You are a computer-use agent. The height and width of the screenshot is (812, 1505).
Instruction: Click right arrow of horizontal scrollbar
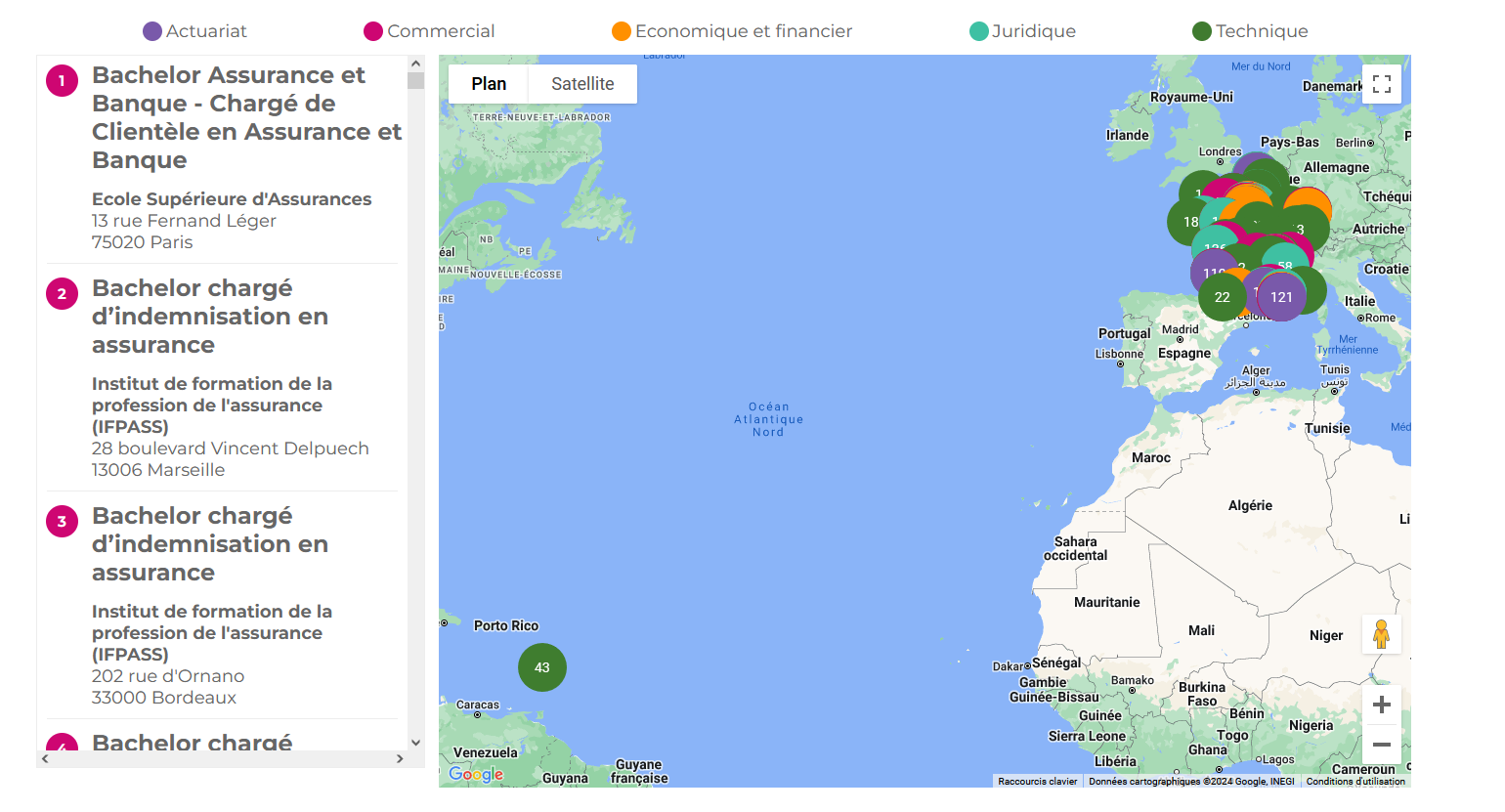(x=400, y=758)
